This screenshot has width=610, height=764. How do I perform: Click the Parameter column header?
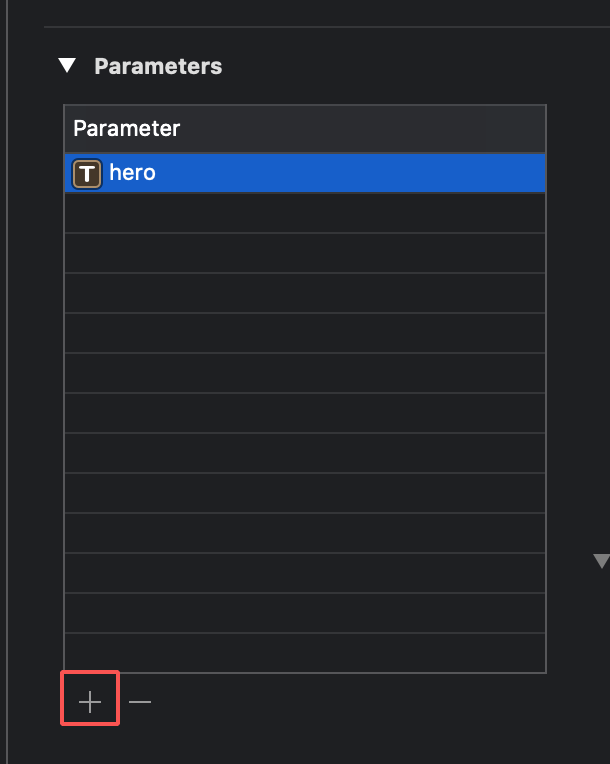coord(127,129)
